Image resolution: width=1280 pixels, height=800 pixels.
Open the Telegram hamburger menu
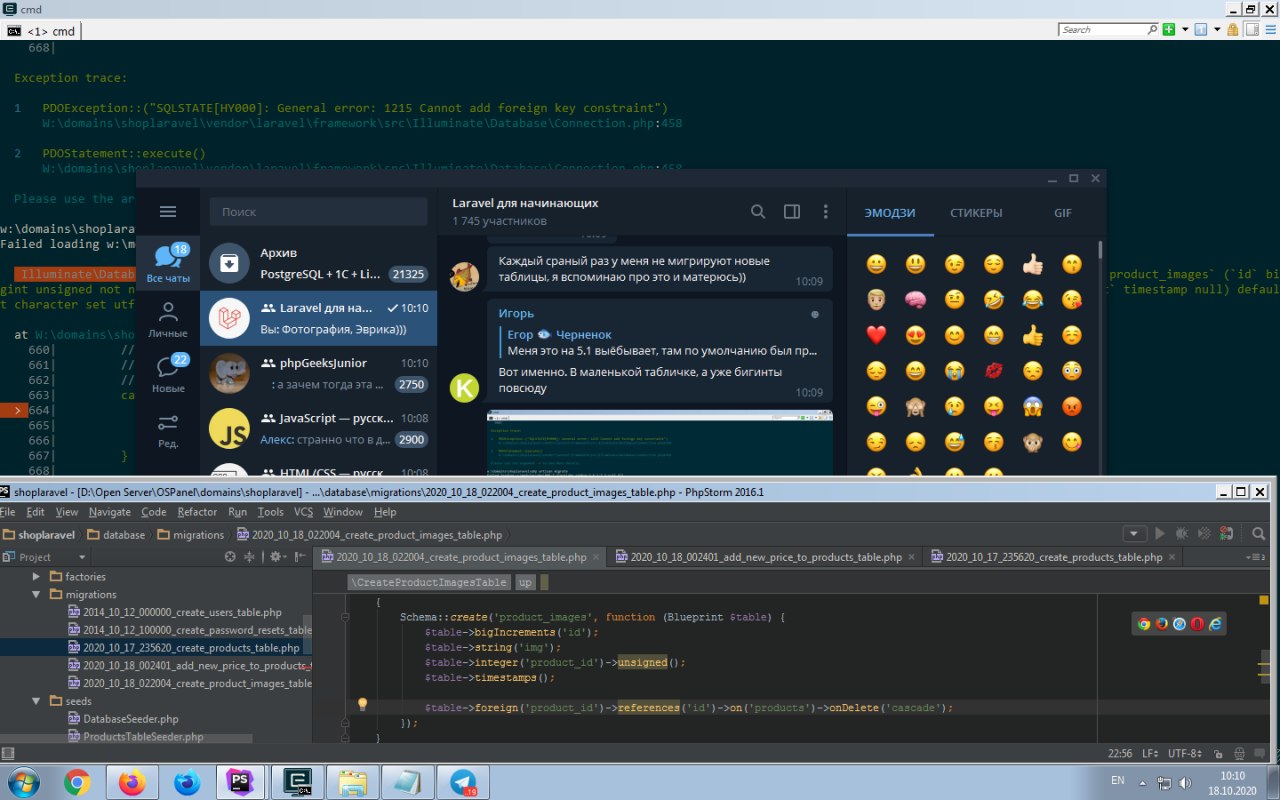tap(168, 211)
